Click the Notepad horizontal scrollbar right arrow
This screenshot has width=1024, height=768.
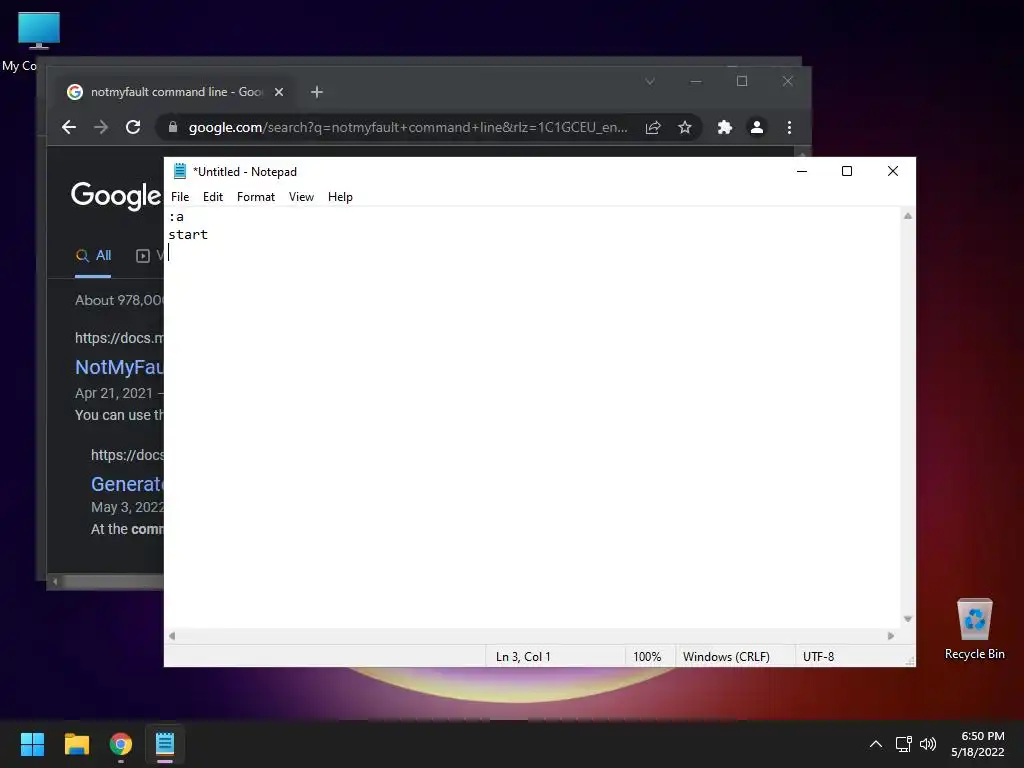(891, 636)
